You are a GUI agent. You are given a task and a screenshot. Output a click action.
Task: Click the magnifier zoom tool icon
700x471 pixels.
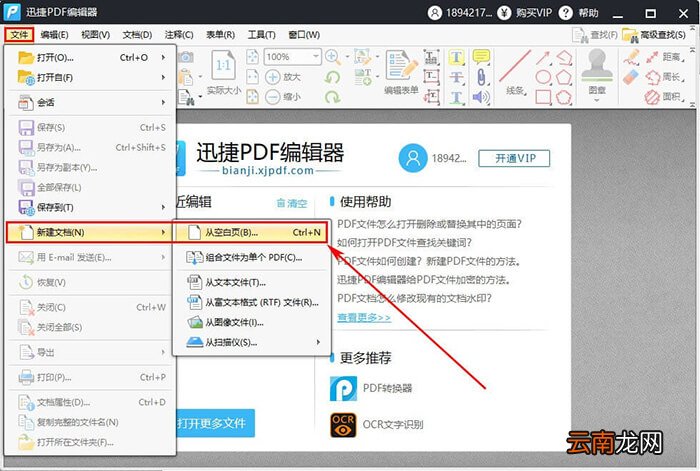point(333,57)
